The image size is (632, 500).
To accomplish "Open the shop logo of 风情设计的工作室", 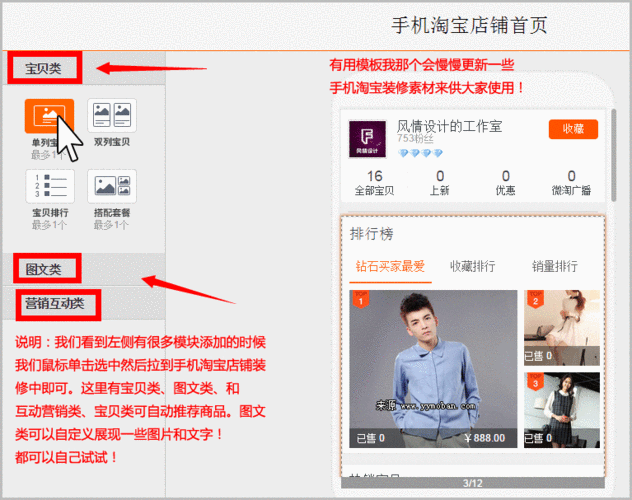I will click(367, 139).
